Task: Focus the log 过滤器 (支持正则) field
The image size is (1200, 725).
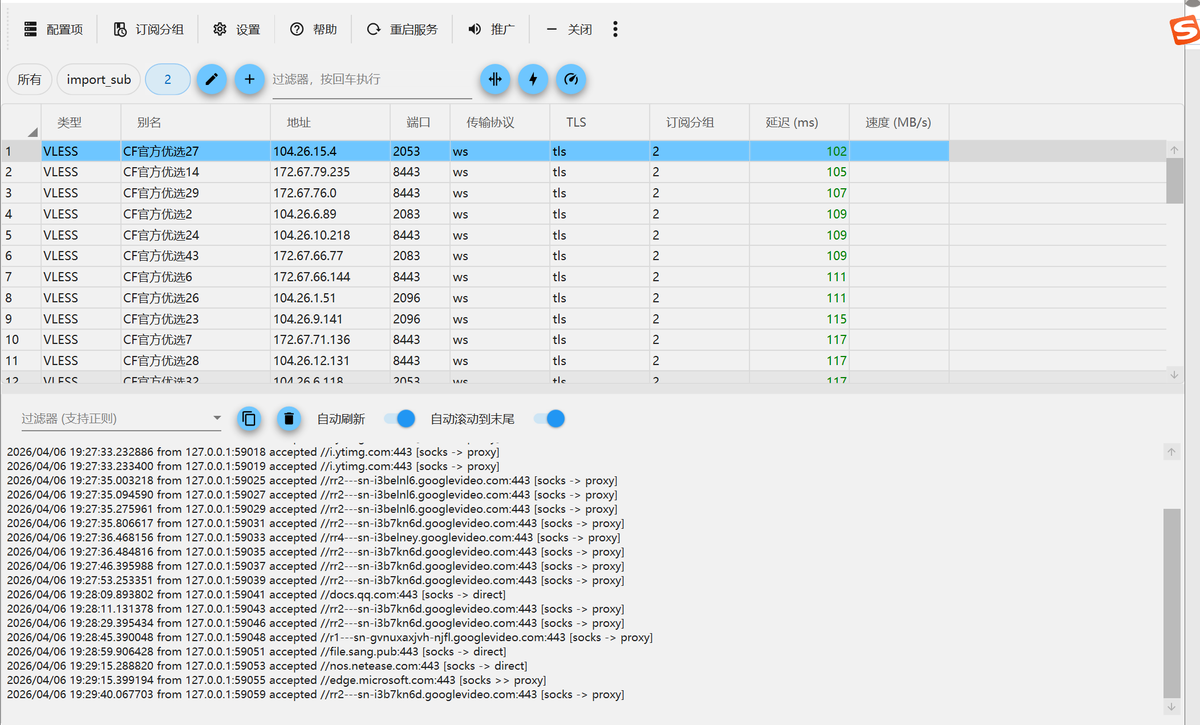Action: coord(113,418)
